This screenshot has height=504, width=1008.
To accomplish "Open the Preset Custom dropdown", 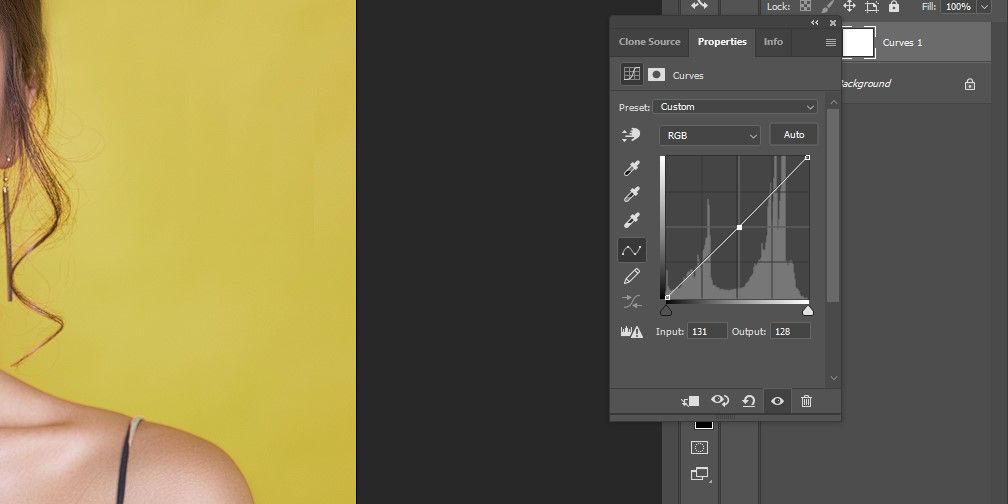I will click(x=735, y=107).
